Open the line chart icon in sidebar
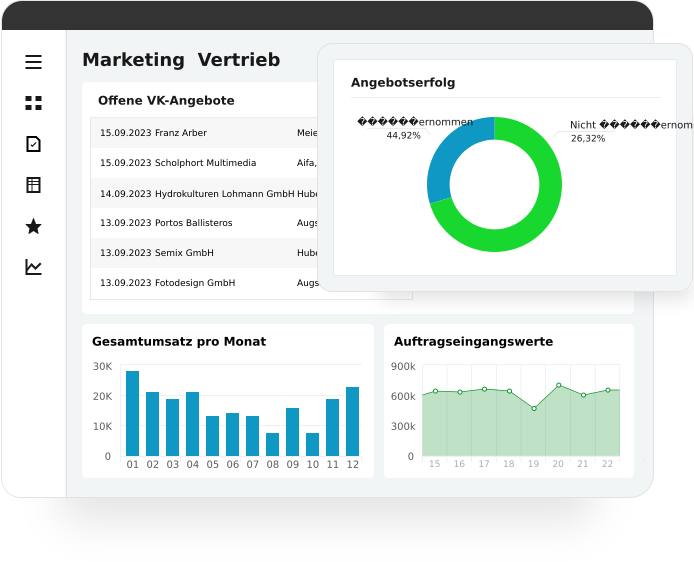 pyautogui.click(x=34, y=267)
